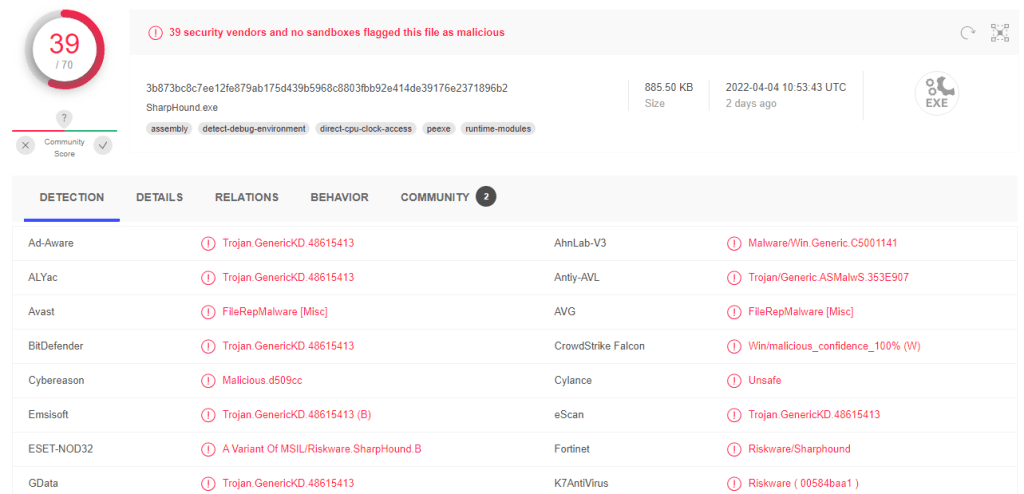1024x494 pixels.
Task: Select the Detection tab
Action: [x=72, y=197]
